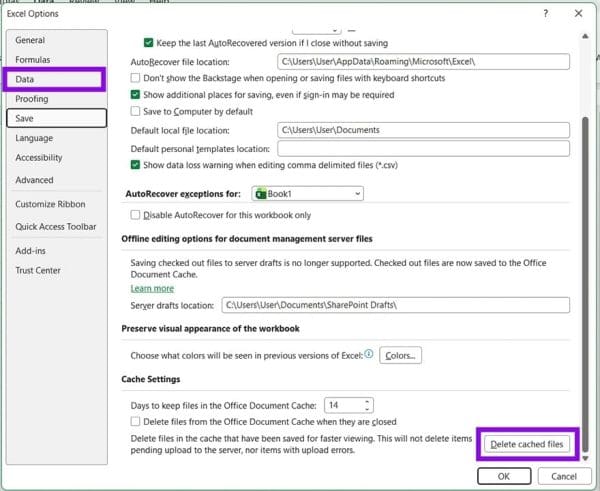Click the Colors... button

coord(400,355)
